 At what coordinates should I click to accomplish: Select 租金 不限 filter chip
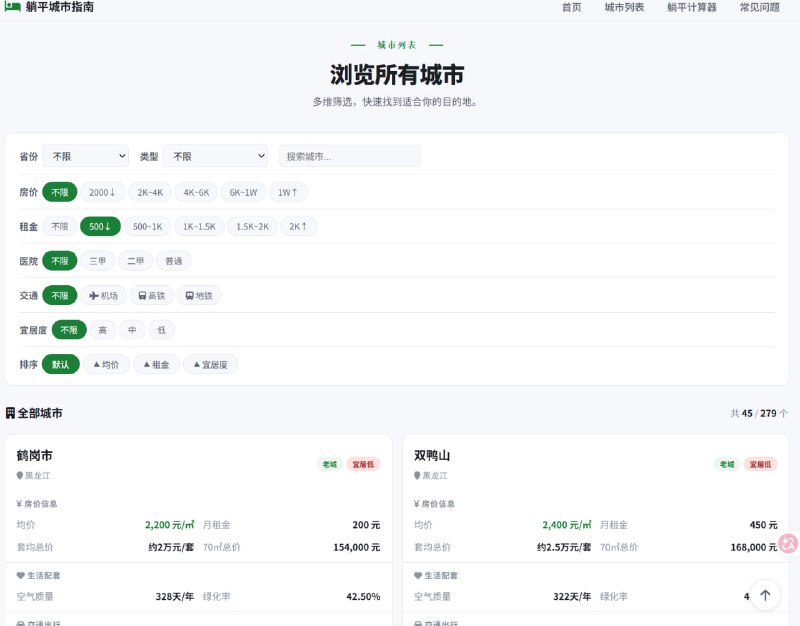click(60, 227)
